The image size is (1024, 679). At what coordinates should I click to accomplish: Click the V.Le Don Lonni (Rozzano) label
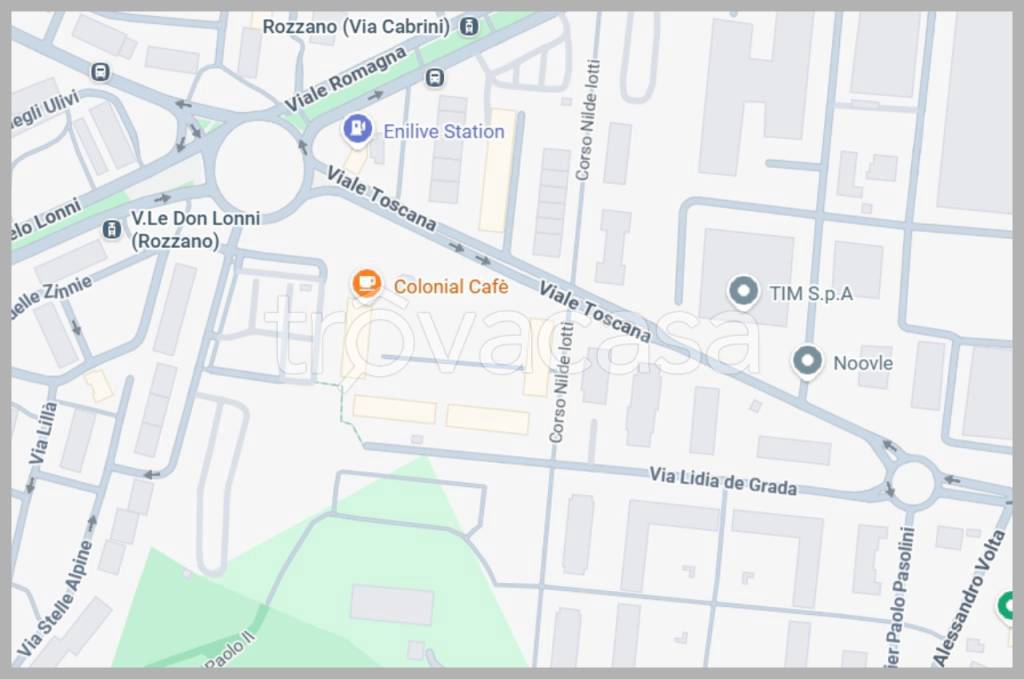click(195, 230)
